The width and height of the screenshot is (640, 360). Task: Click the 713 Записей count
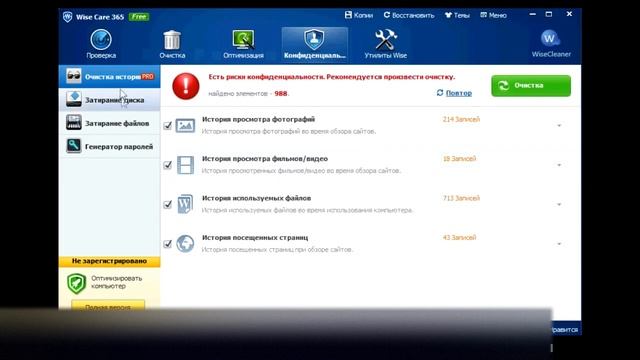click(x=461, y=198)
